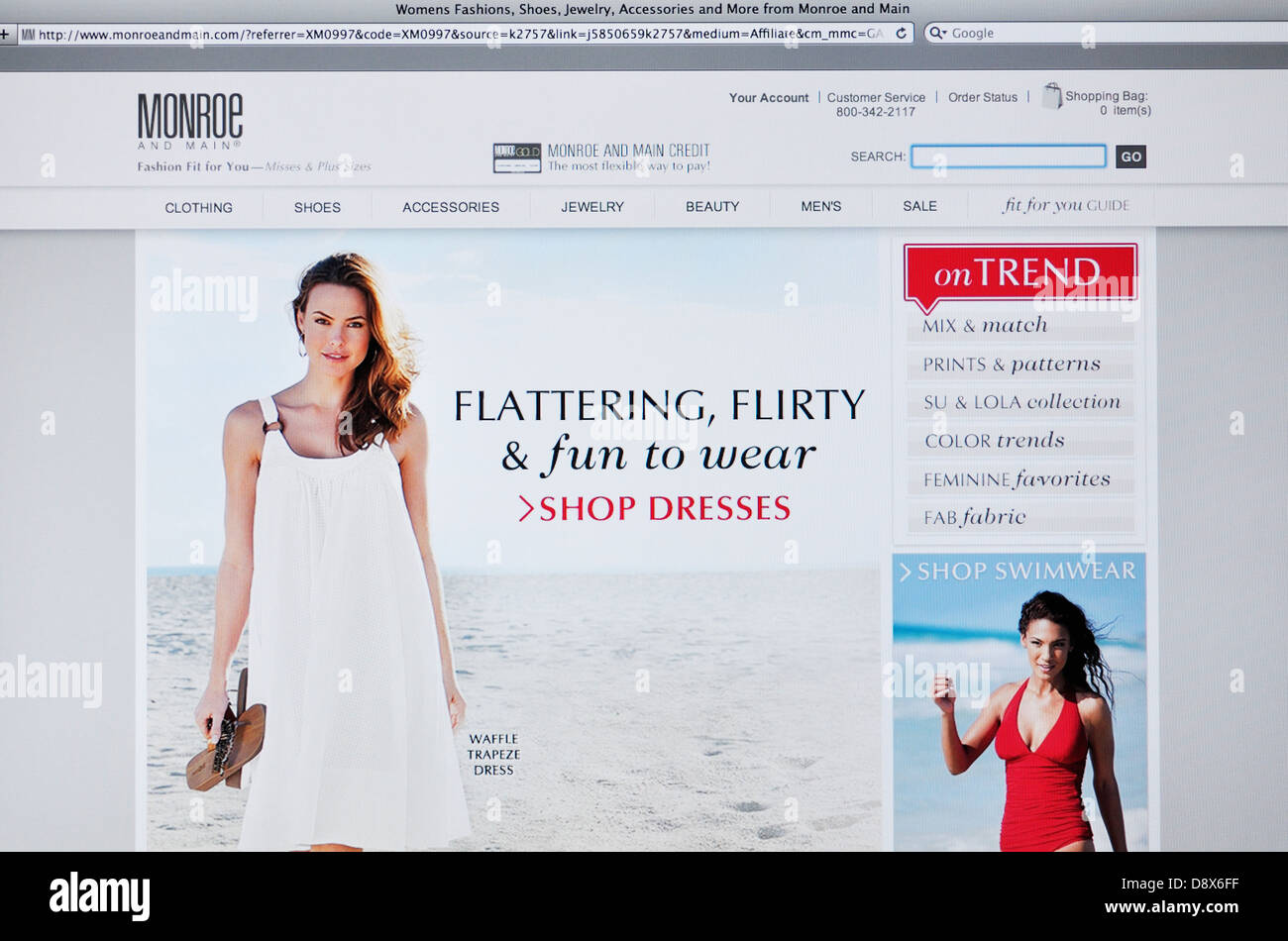
Task: Click the 800-342-2117 phone number
Action: tap(876, 112)
